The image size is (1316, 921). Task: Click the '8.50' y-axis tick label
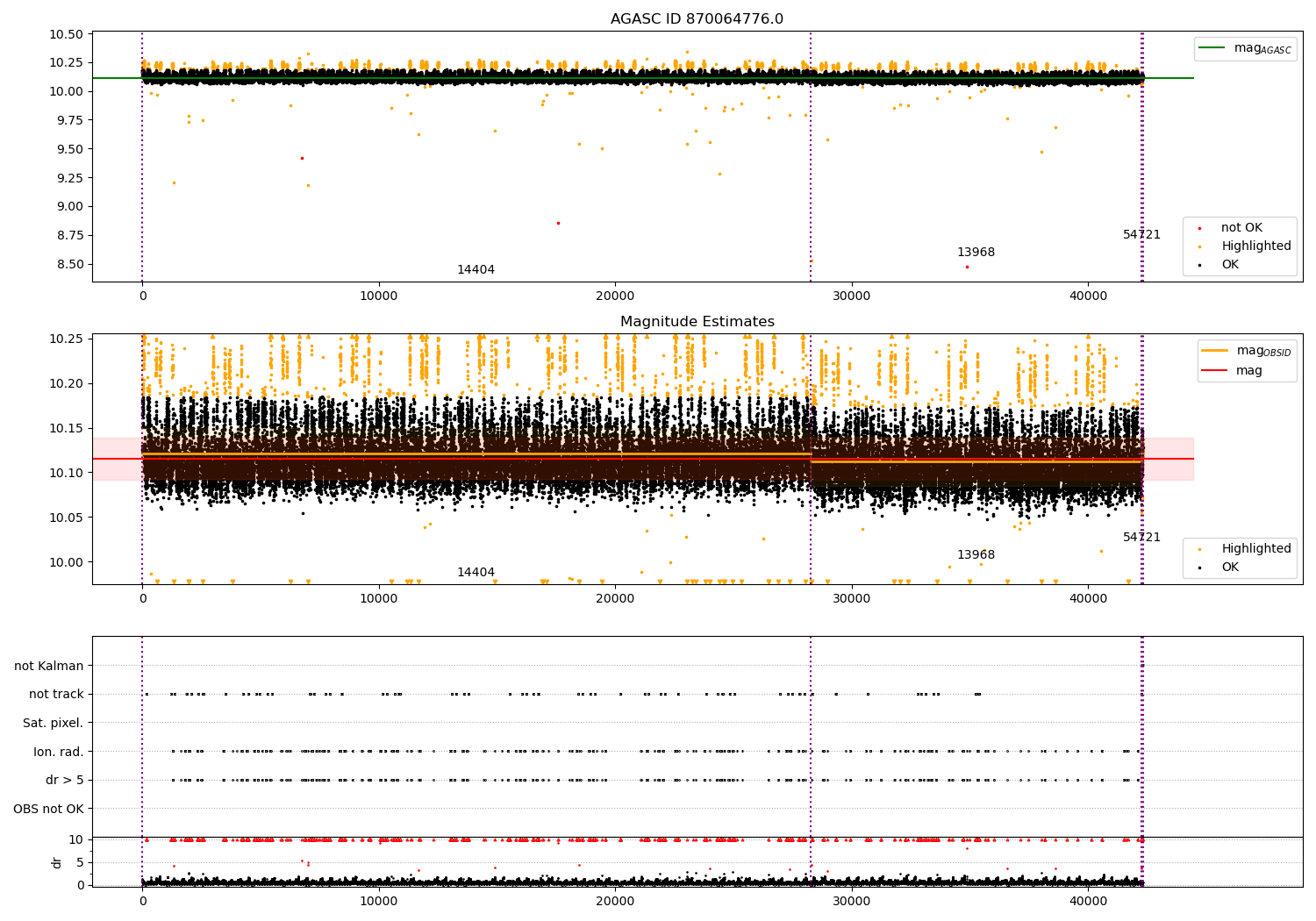69,265
